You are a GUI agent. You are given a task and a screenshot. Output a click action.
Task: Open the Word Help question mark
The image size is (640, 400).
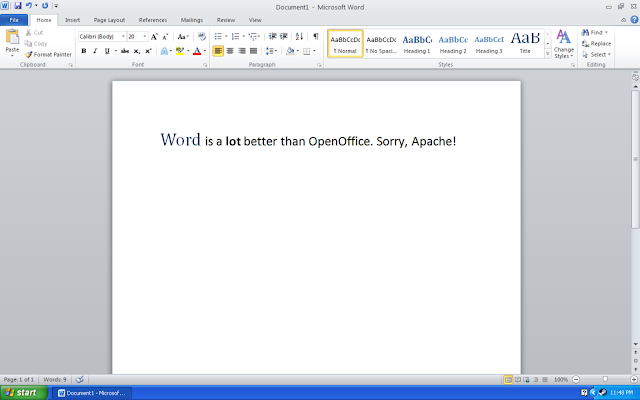tap(634, 20)
